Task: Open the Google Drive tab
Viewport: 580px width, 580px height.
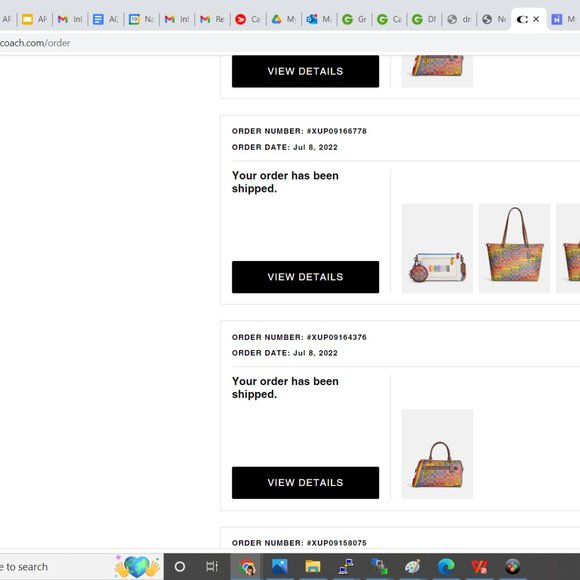Action: pyautogui.click(x=284, y=19)
